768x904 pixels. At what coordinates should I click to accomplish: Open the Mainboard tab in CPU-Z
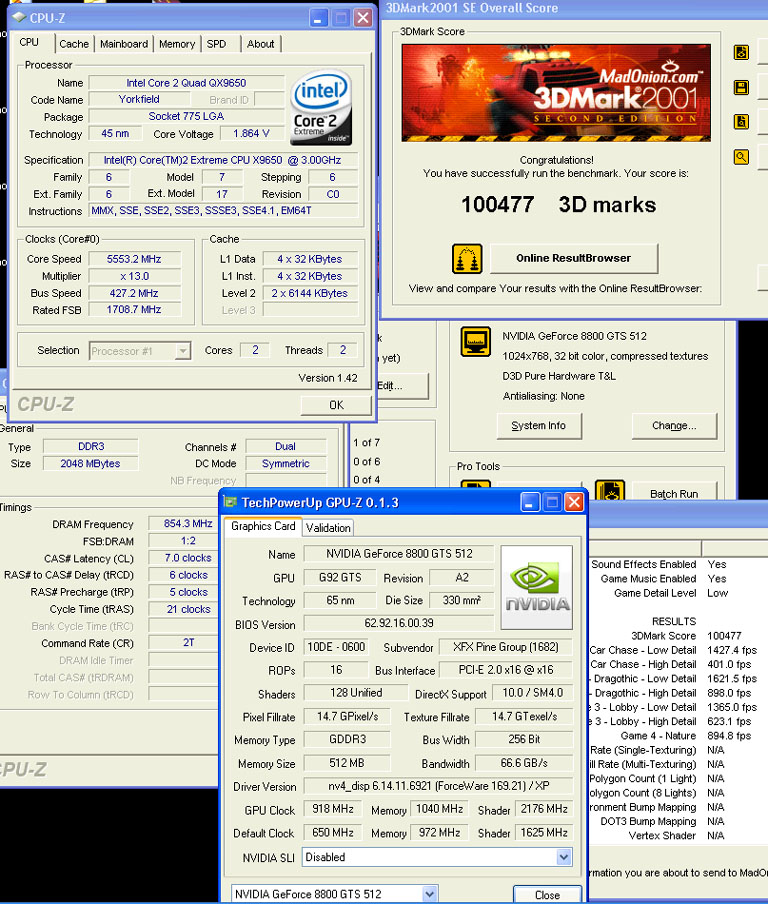[123, 44]
